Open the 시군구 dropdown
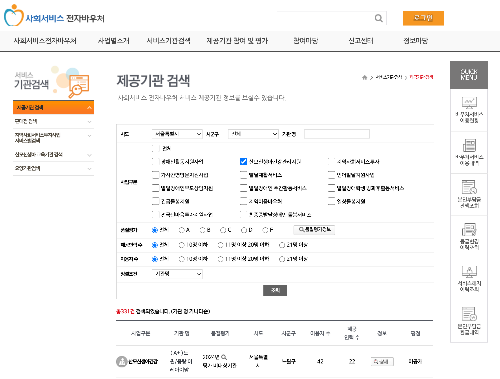This screenshot has width=500, height=379. point(253,134)
